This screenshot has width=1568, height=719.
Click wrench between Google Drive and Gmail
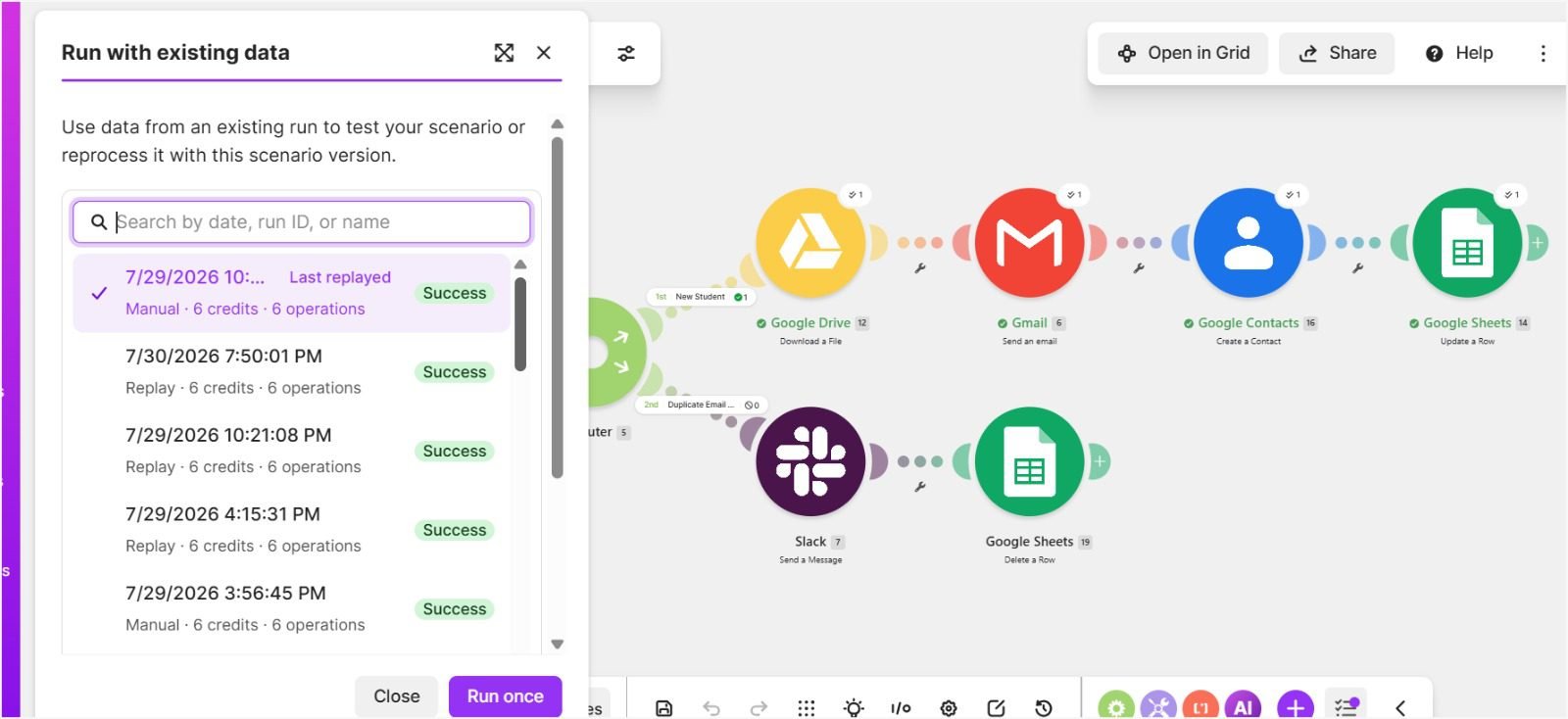920,268
